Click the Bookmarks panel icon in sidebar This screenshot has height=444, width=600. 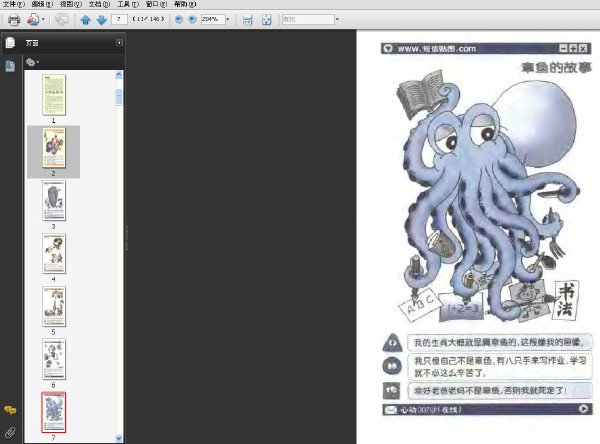point(10,66)
